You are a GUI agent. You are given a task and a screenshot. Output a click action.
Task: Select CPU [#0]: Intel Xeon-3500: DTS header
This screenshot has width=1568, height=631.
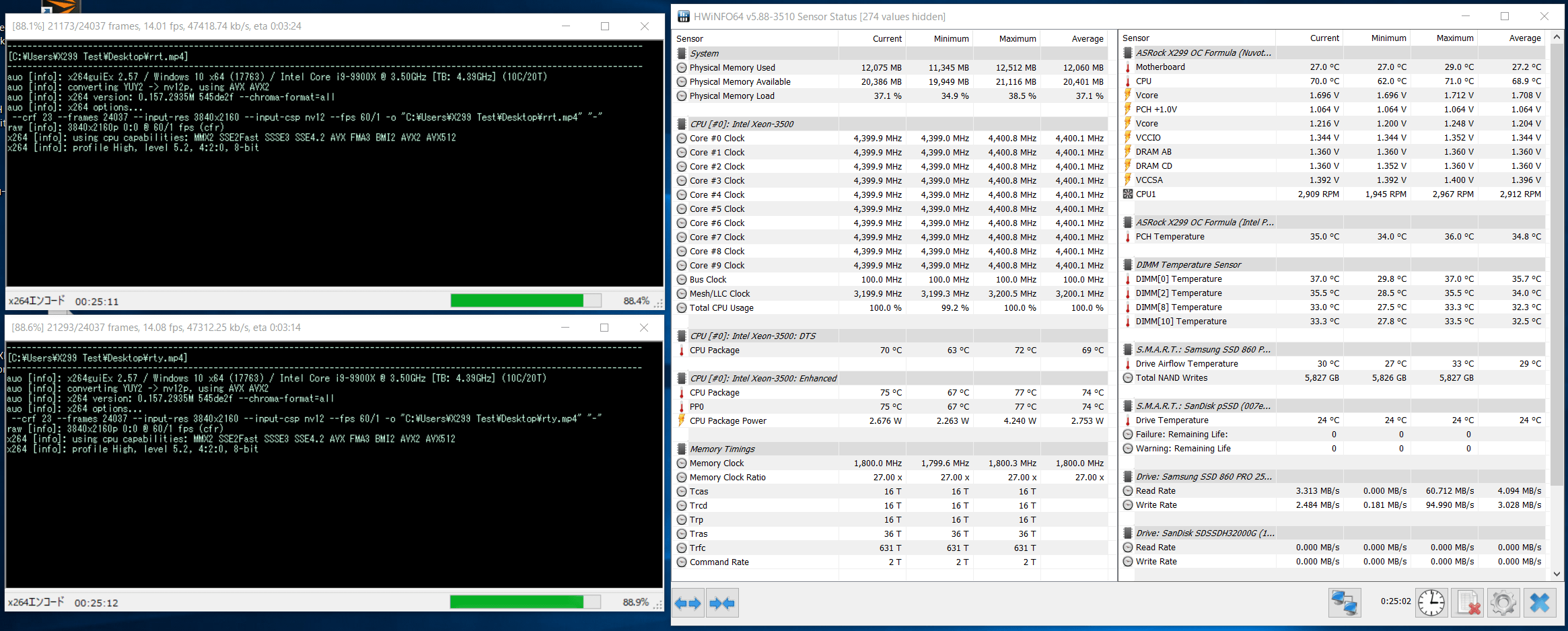pos(752,336)
